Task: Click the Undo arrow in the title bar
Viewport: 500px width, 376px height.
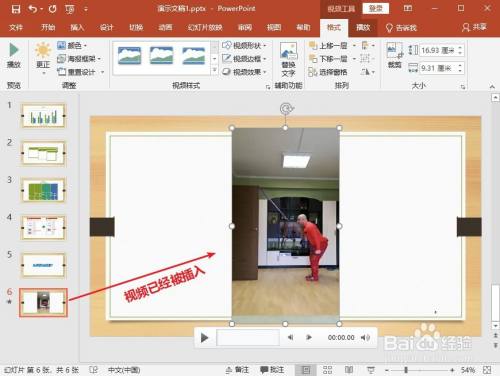Action: point(33,9)
